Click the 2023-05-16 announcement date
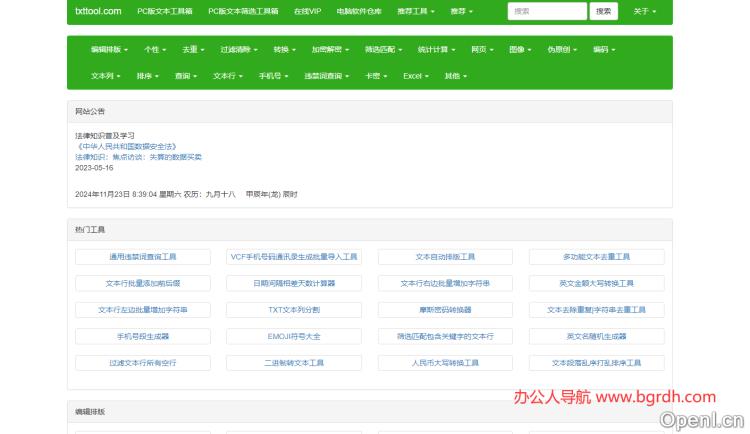The width and height of the screenshot is (750, 434). (x=94, y=167)
